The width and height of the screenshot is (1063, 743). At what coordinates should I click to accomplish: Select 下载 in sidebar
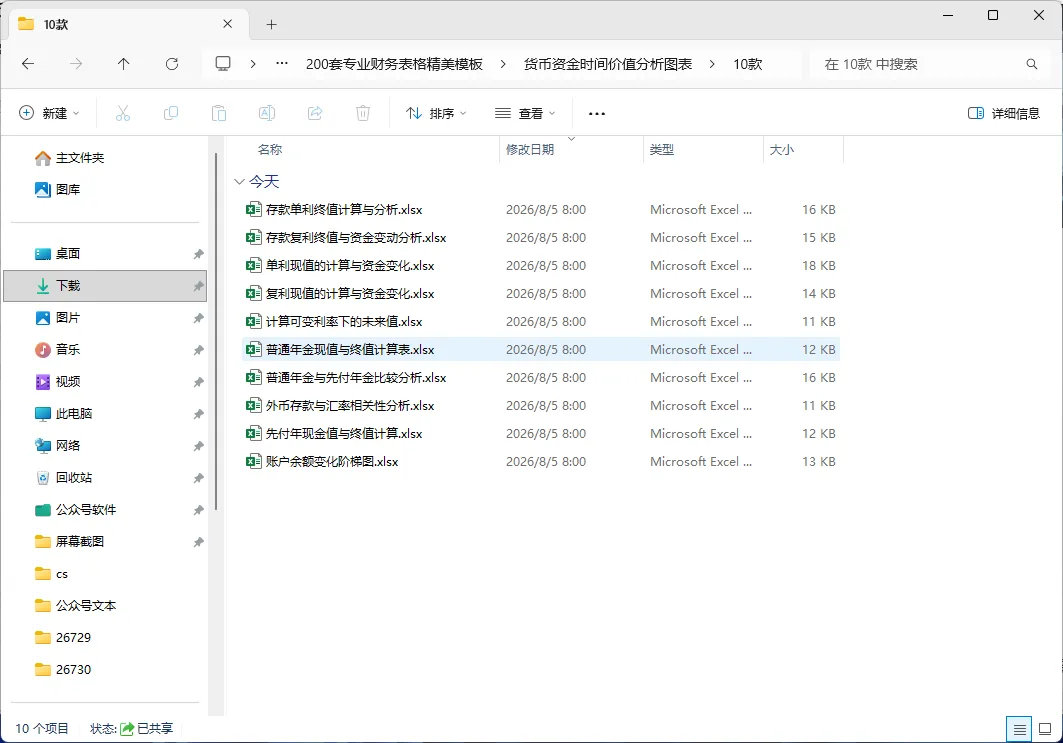pyautogui.click(x=105, y=285)
